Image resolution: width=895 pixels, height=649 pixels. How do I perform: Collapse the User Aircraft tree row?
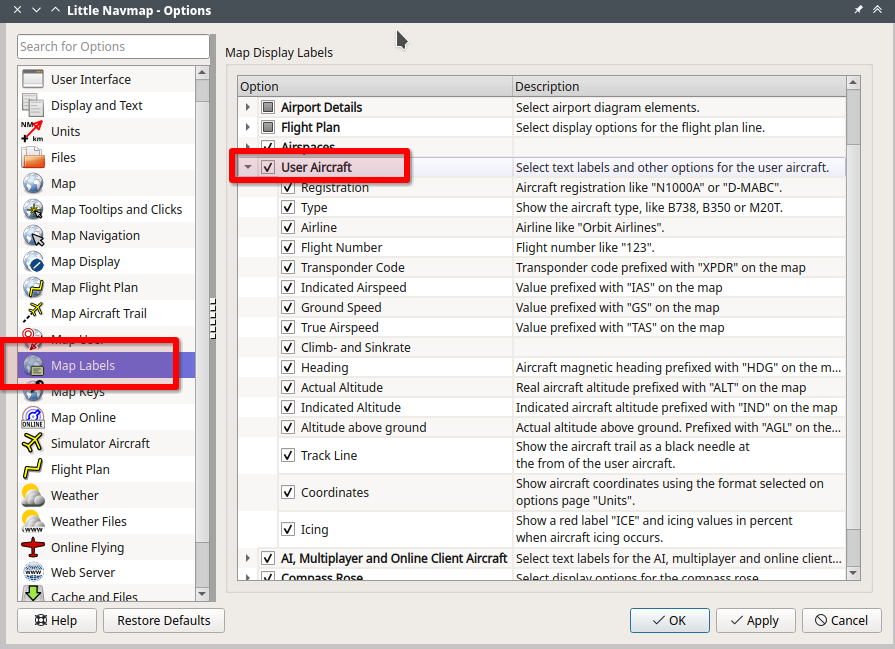click(x=248, y=167)
